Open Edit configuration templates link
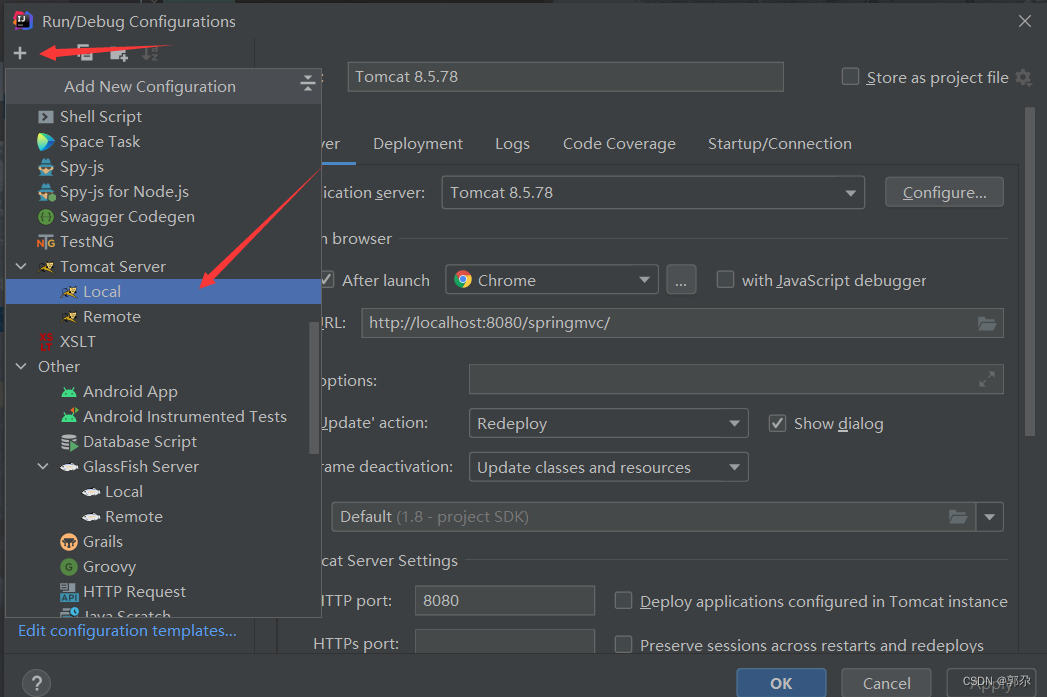The image size is (1047, 697). 127,631
